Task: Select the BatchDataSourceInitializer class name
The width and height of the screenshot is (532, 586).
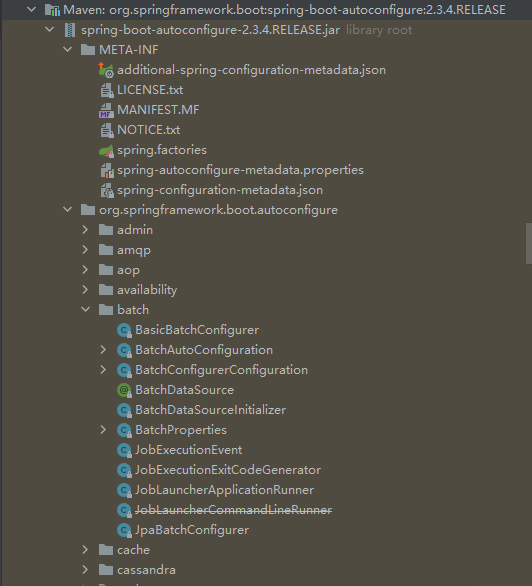Action: [210, 410]
